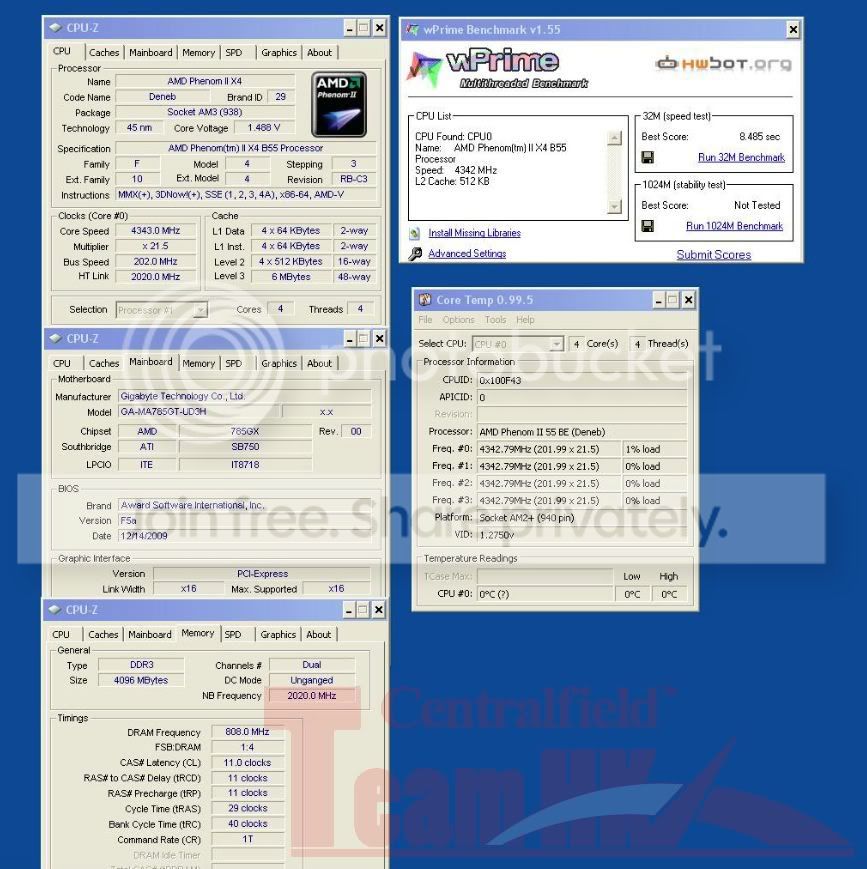867x869 pixels.
Task: Close the wPrime Benchmark window
Action: pos(793,30)
